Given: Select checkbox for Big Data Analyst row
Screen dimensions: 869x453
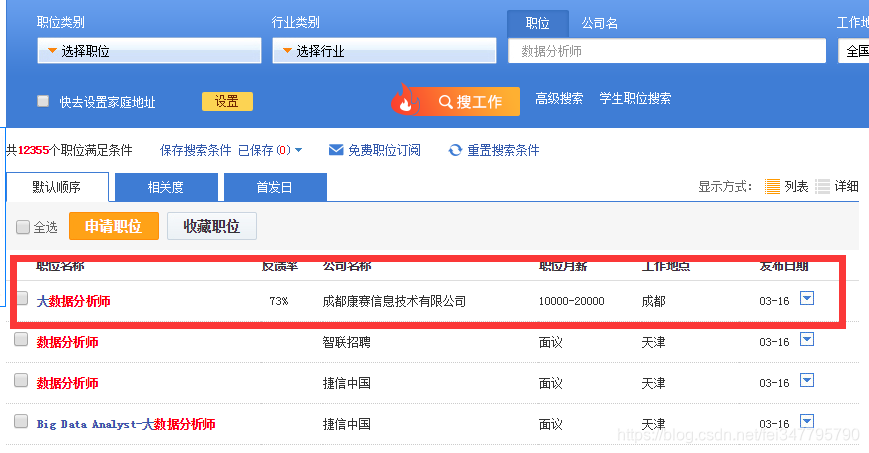Looking at the screenshot, I should (21, 421).
